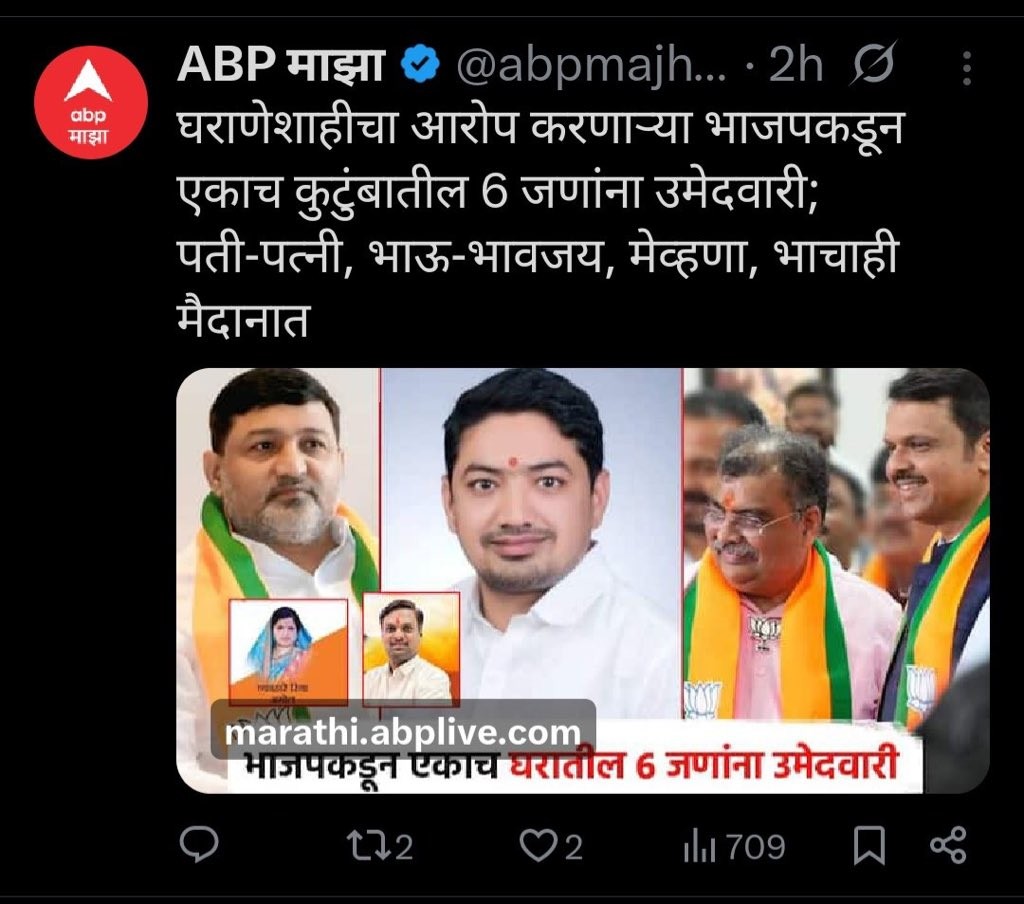This screenshot has width=1024, height=904.
Task: Open the article preview card image
Action: (x=583, y=581)
